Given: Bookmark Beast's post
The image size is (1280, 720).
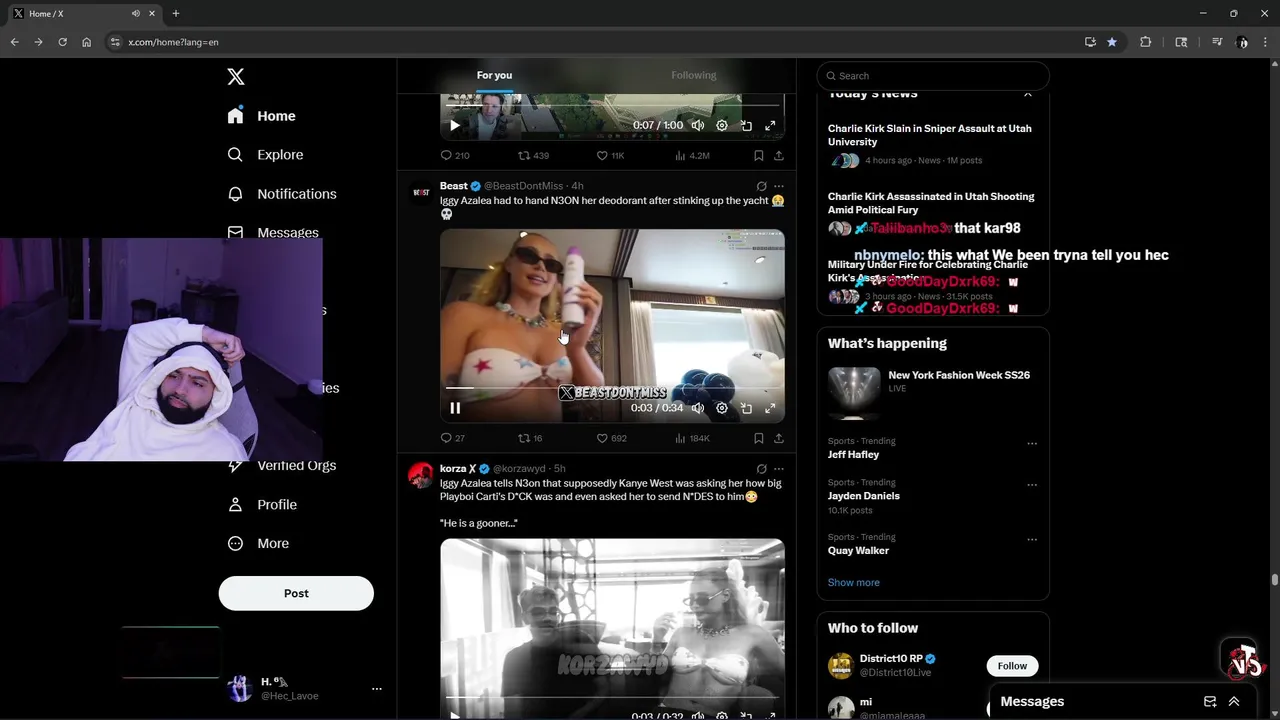Looking at the screenshot, I should click(759, 438).
